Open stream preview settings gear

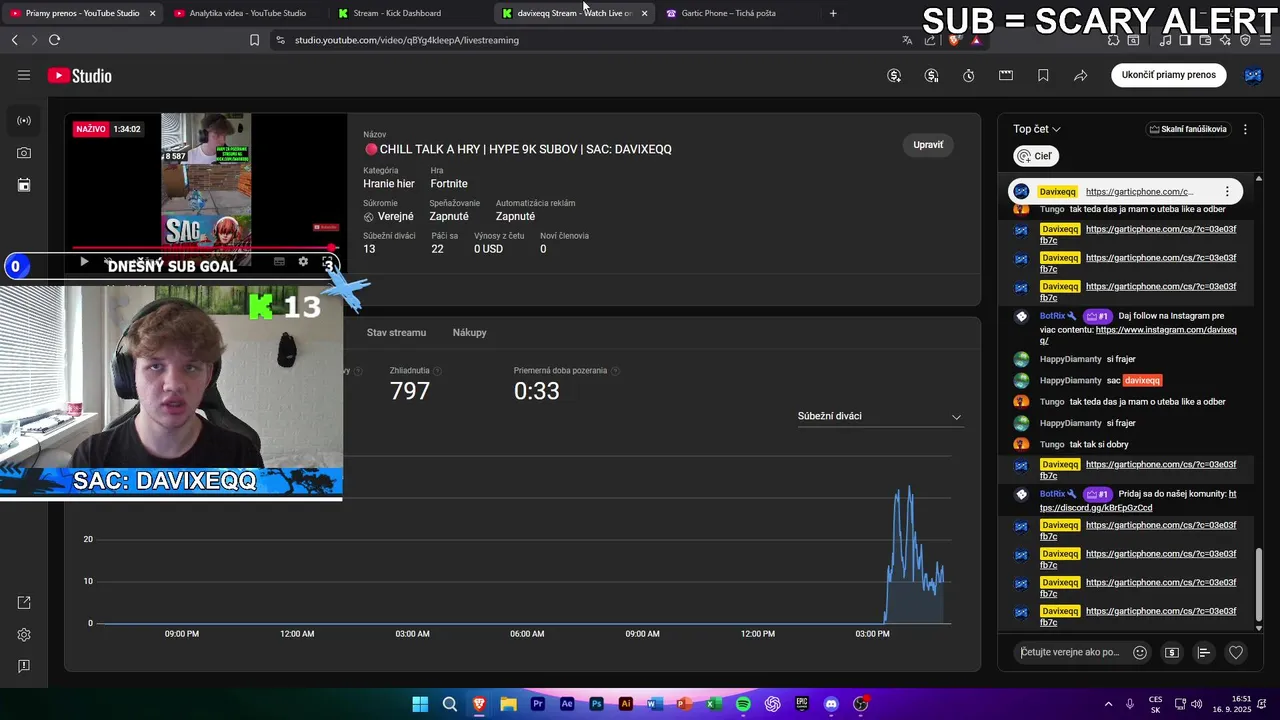coord(303,262)
